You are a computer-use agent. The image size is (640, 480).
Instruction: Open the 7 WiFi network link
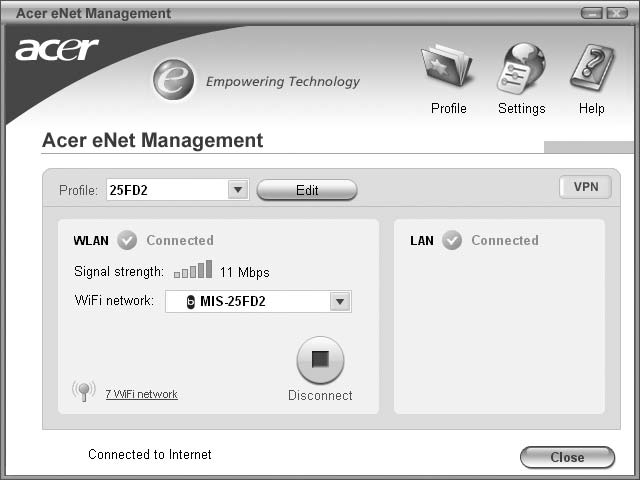tap(142, 394)
